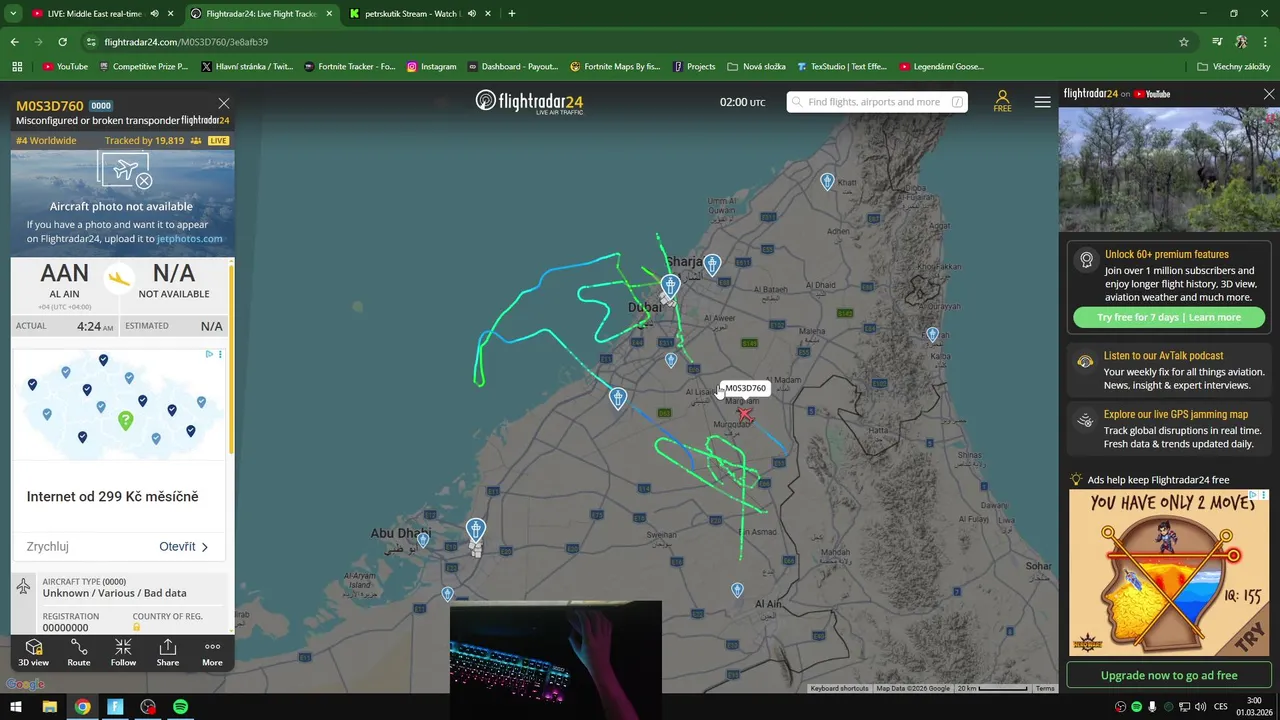The height and width of the screenshot is (720, 1280).
Task: Open the Projects bookmarks folder
Action: (x=694, y=67)
